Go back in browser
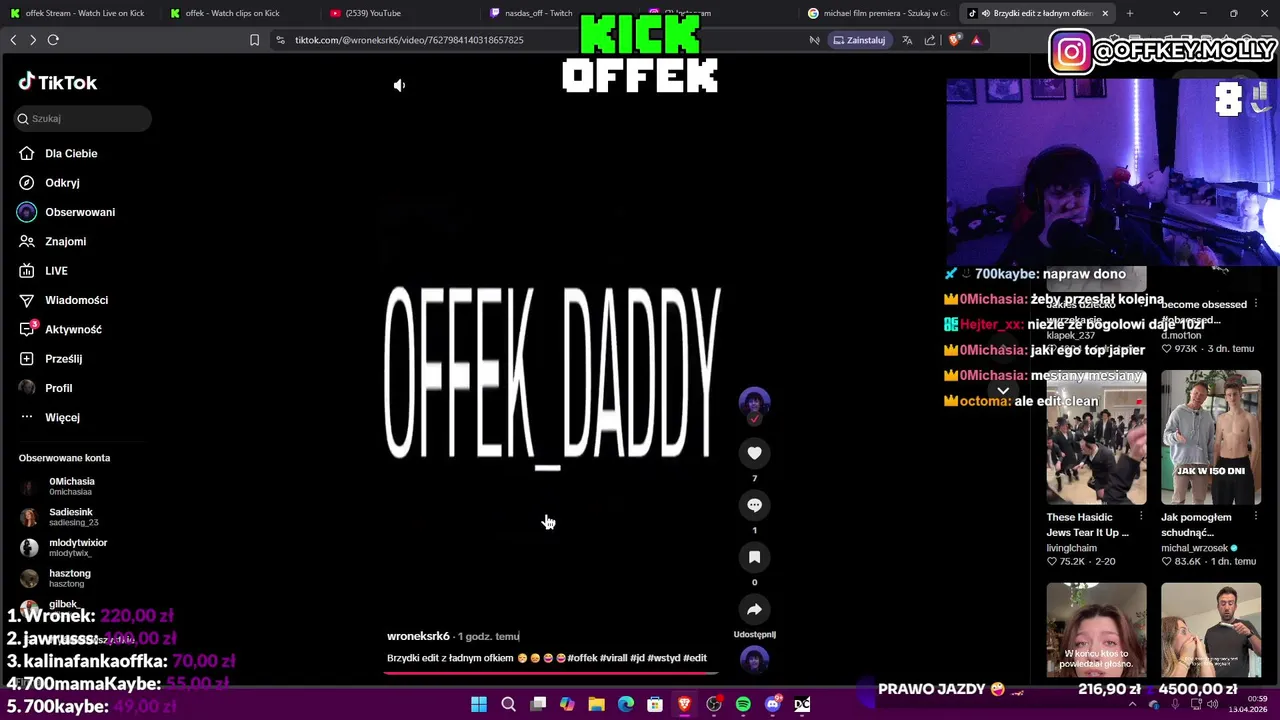Image resolution: width=1280 pixels, height=720 pixels. point(13,40)
